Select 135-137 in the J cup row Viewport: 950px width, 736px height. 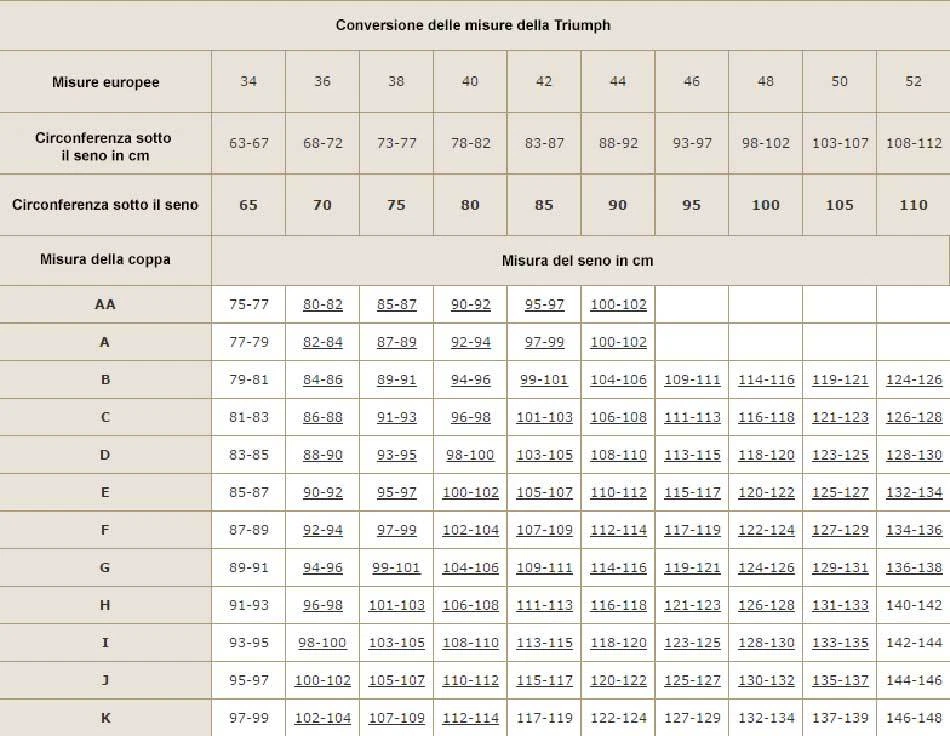point(840,680)
